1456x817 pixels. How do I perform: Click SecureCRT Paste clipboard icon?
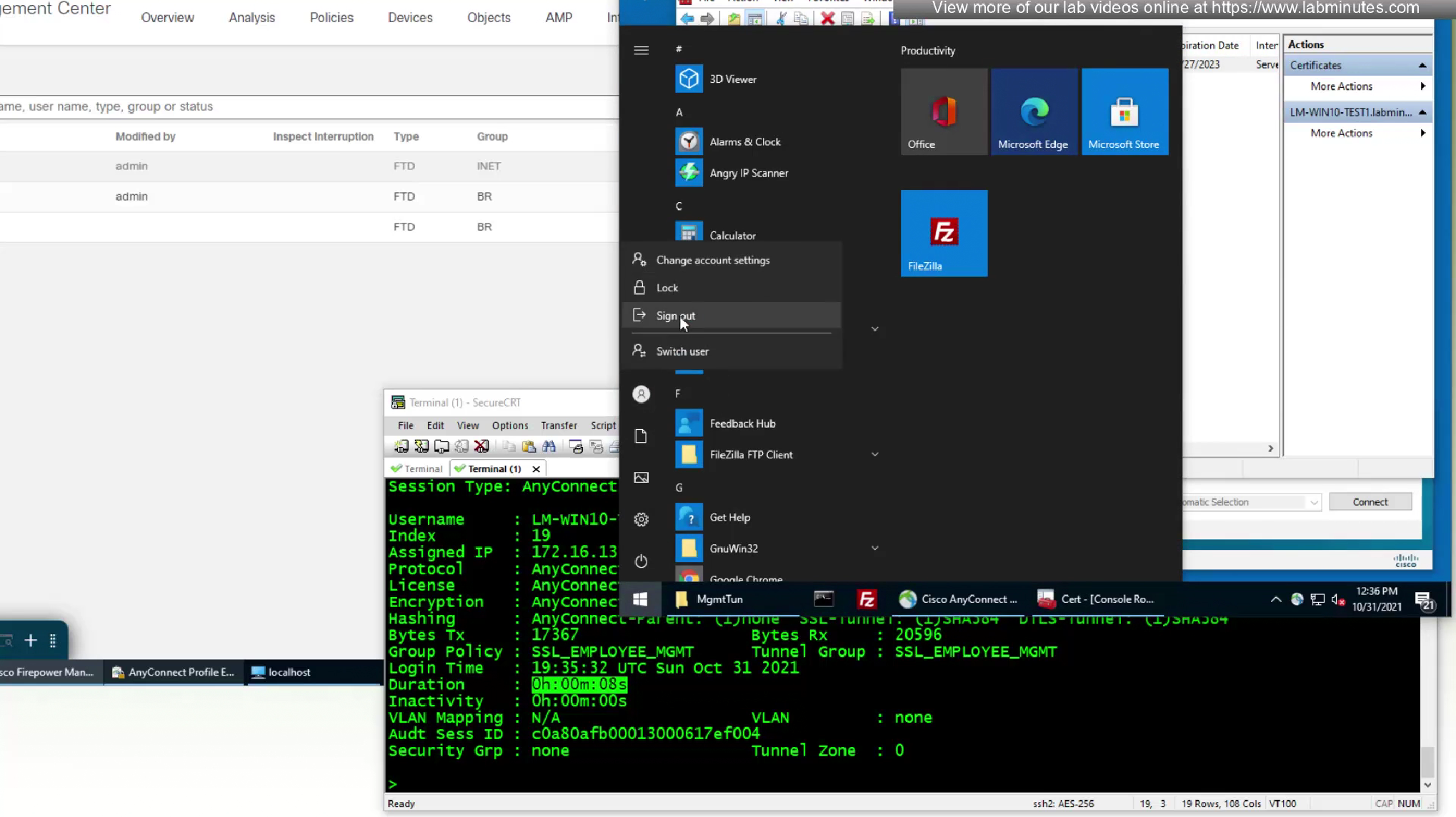point(529,446)
